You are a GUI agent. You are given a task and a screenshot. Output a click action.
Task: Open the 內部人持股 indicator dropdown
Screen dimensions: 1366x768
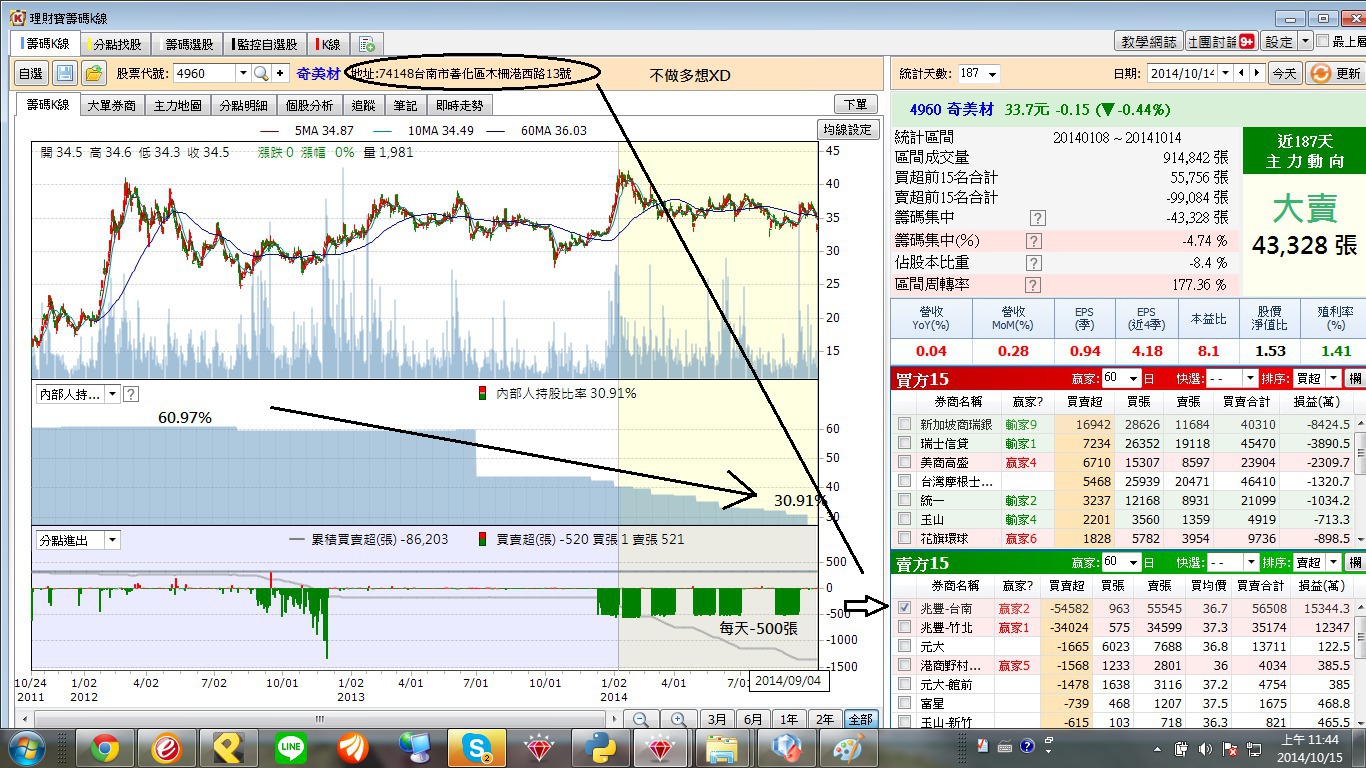(x=112, y=394)
